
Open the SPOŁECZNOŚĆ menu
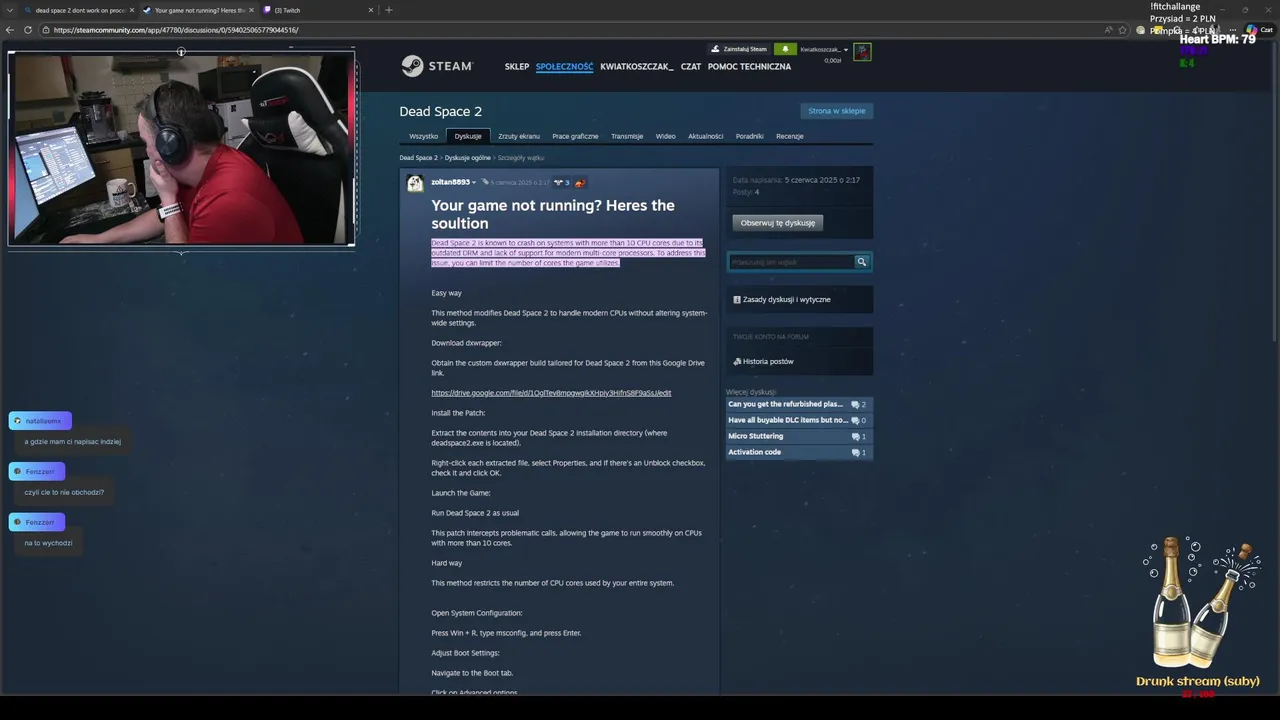pos(564,67)
